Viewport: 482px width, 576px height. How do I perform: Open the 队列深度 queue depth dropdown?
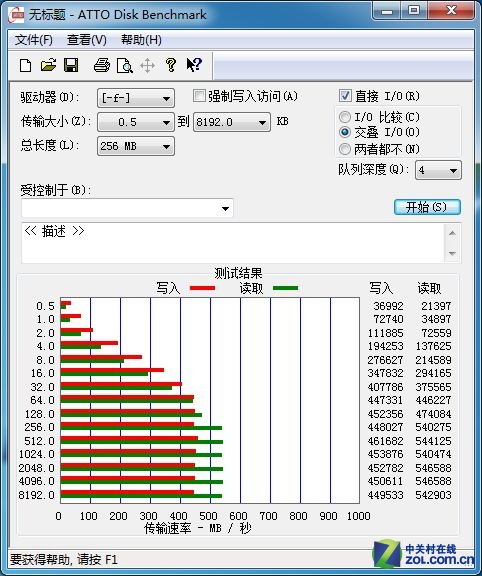[x=438, y=170]
